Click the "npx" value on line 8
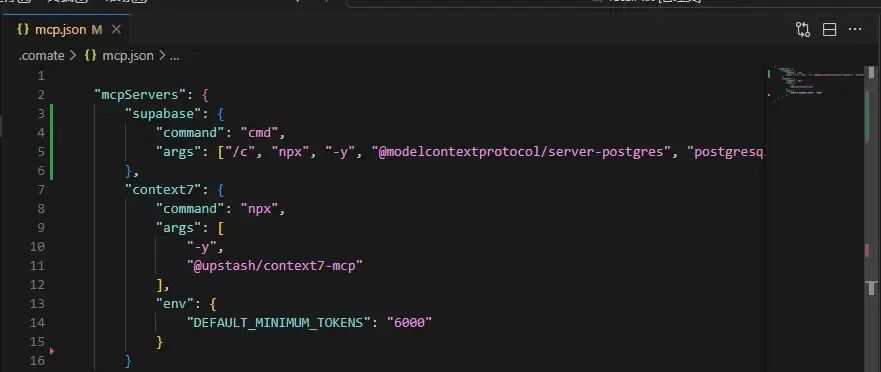This screenshot has width=881, height=372. (260, 208)
